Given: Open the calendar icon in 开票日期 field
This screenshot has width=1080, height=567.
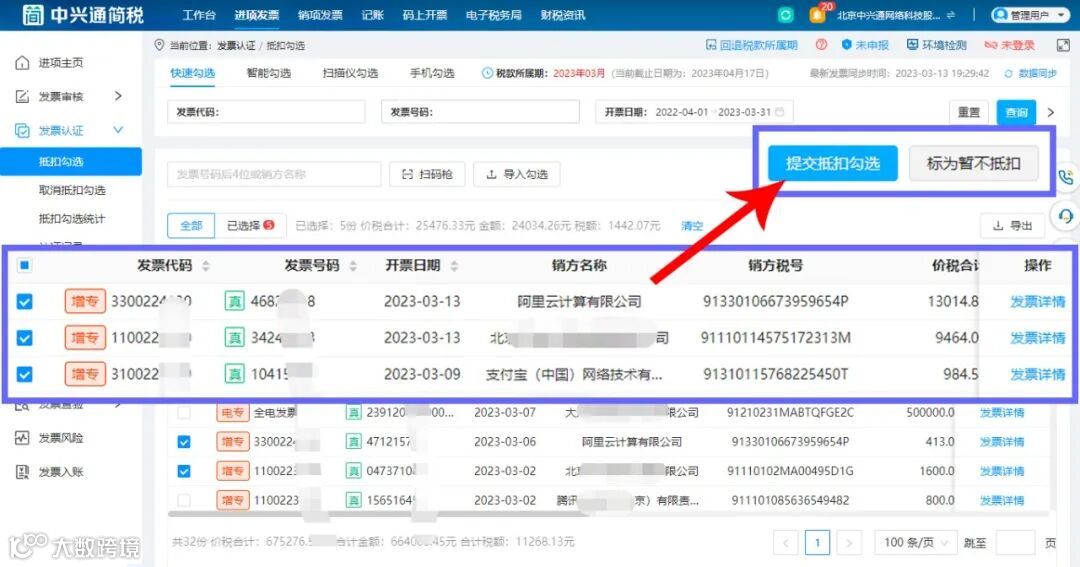Looking at the screenshot, I should click(780, 112).
